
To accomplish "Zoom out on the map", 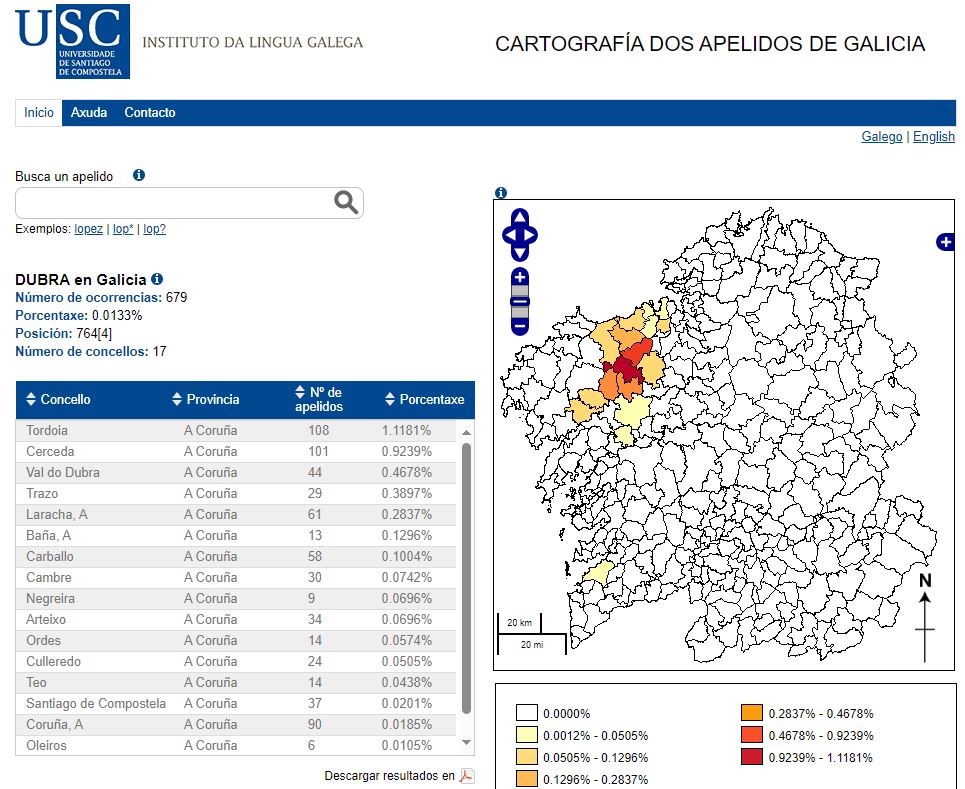I will [x=519, y=325].
